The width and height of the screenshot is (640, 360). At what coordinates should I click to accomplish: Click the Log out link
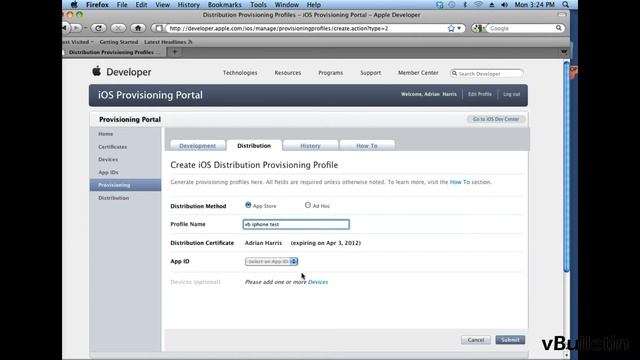pos(511,94)
